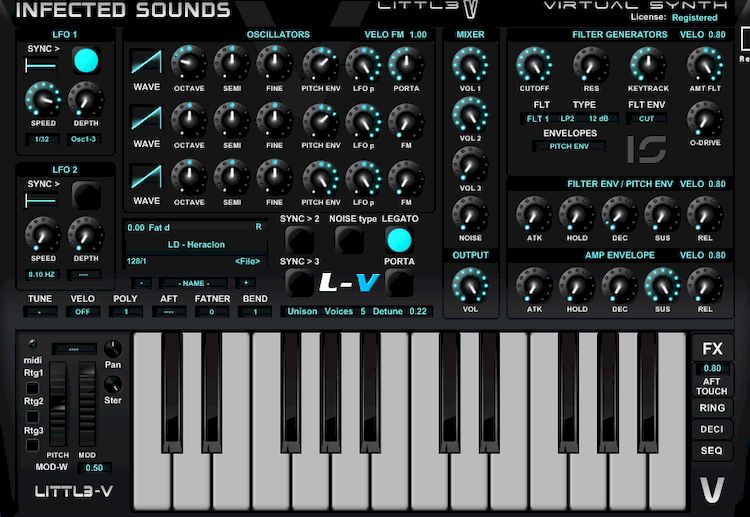Image resolution: width=750 pixels, height=517 pixels.
Task: Click oscillator 2 FM knob
Action: 406,121
